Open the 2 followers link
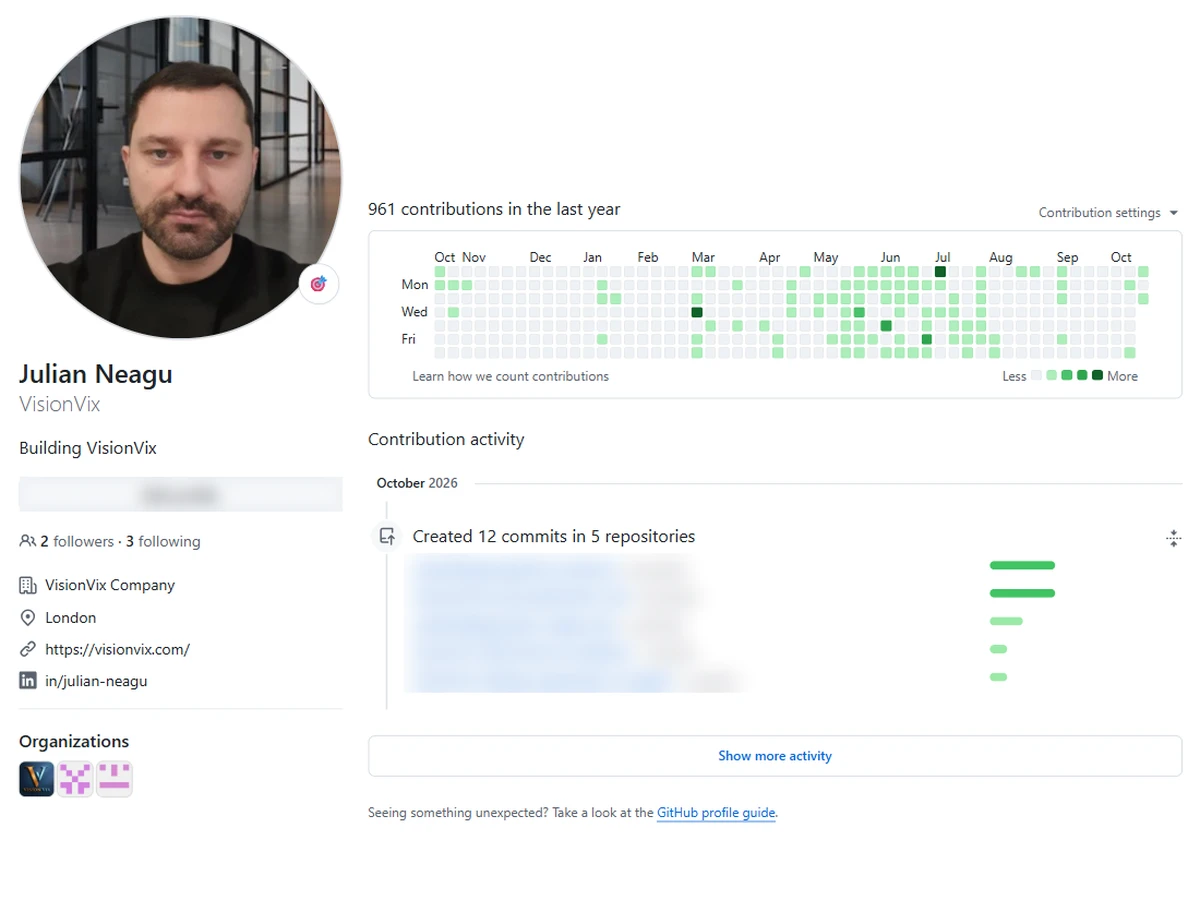 (77, 541)
